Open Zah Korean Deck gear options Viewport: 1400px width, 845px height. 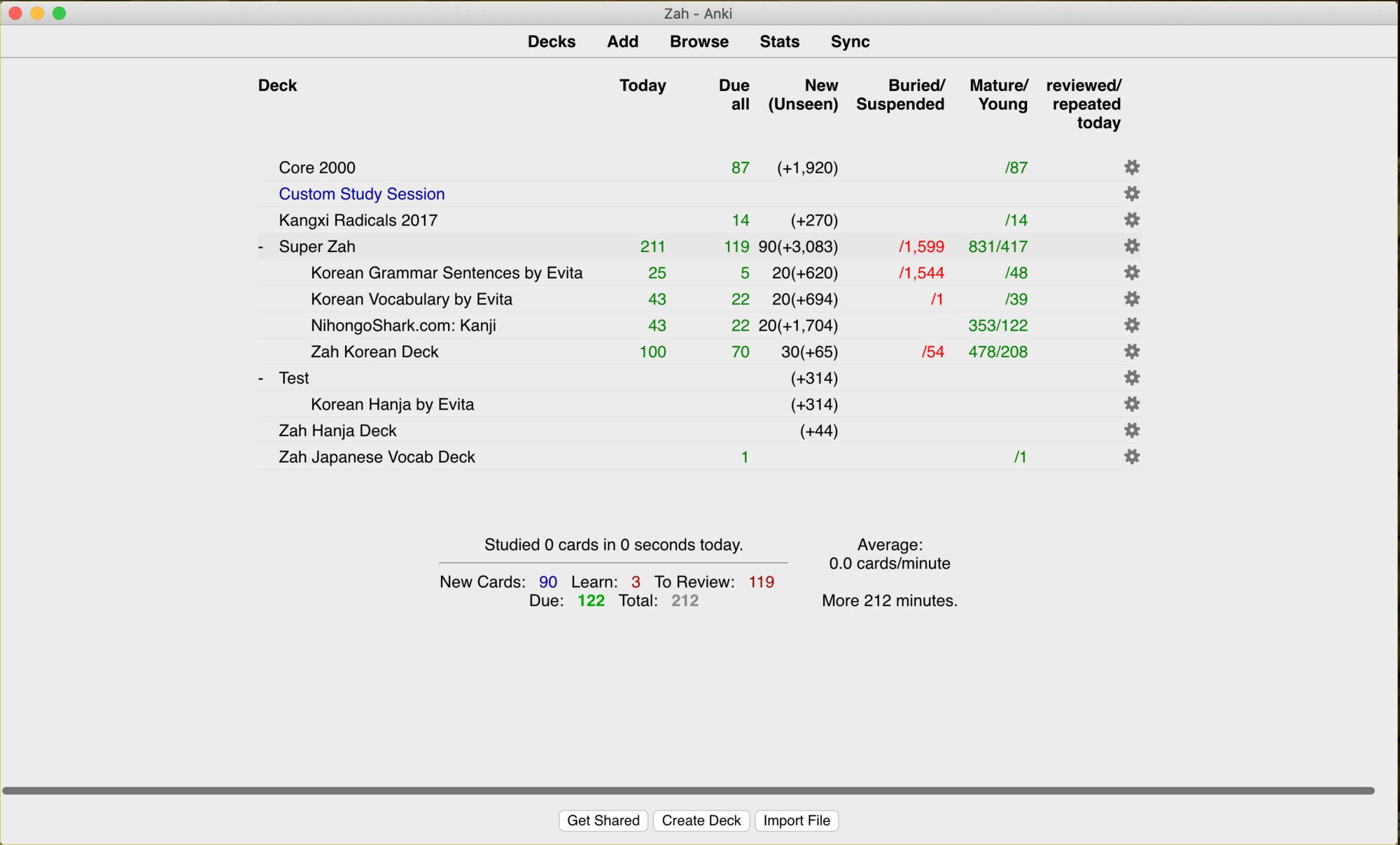[1131, 351]
